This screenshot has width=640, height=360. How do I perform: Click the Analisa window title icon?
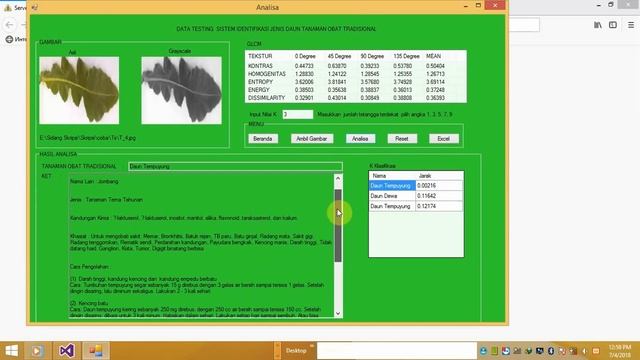click(35, 7)
